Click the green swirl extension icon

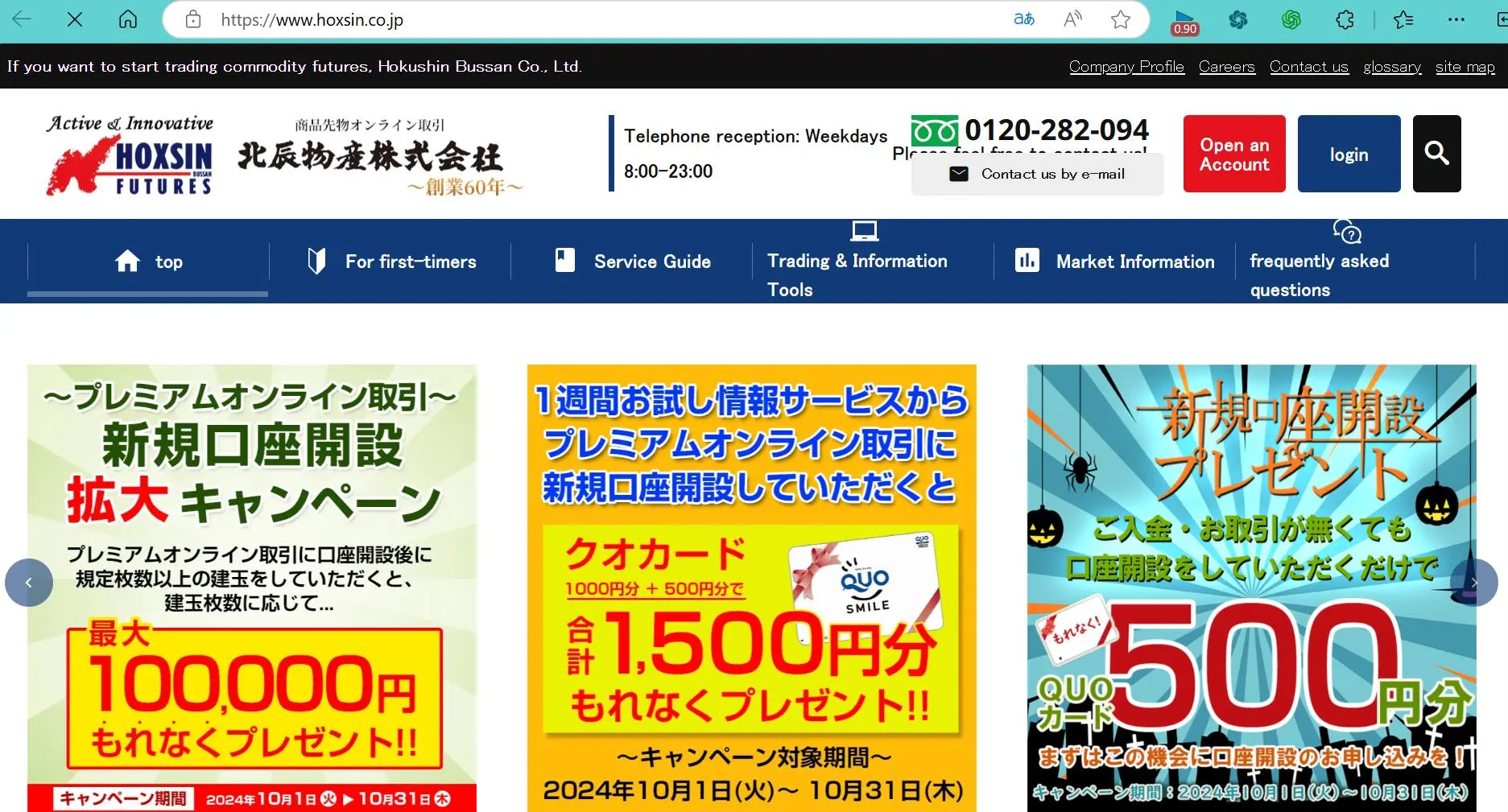point(1291,19)
